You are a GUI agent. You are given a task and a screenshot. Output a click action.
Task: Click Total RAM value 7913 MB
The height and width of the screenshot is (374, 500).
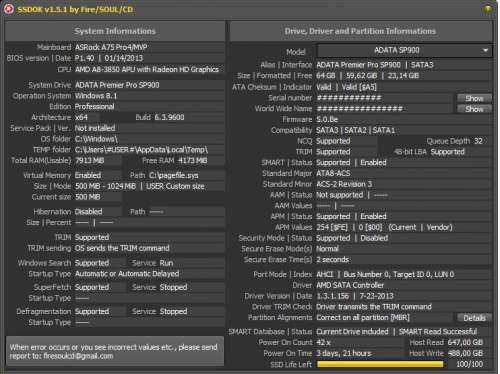click(x=90, y=161)
